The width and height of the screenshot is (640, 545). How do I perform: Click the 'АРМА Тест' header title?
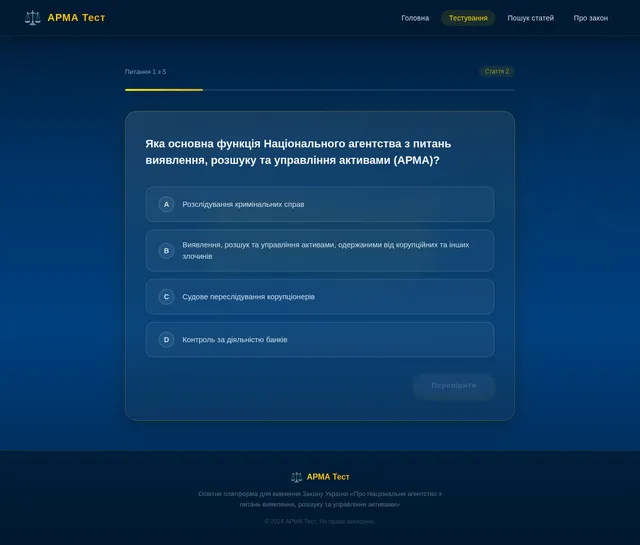tap(76, 18)
